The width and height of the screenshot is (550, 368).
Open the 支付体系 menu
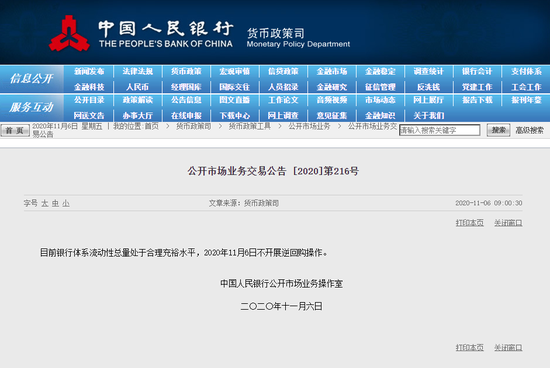point(526,72)
